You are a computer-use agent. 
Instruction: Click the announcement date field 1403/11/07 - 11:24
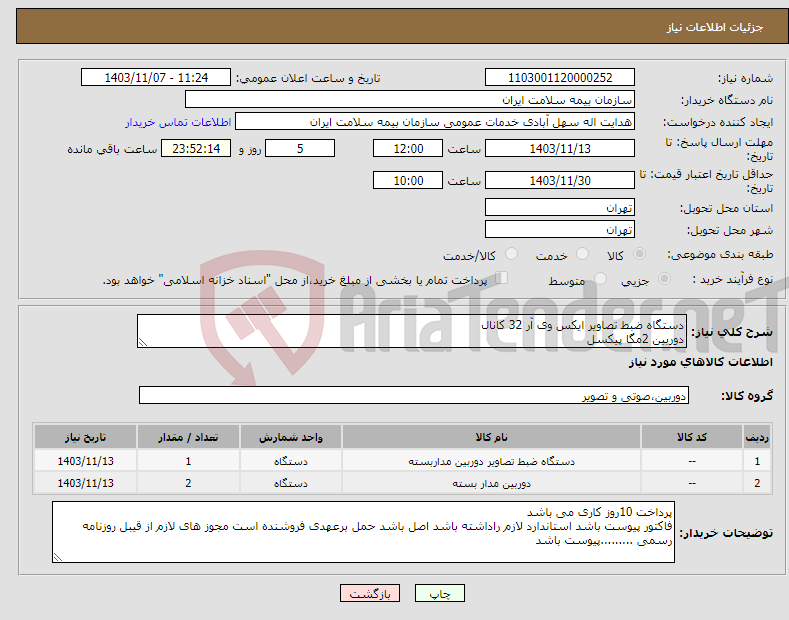pyautogui.click(x=156, y=78)
